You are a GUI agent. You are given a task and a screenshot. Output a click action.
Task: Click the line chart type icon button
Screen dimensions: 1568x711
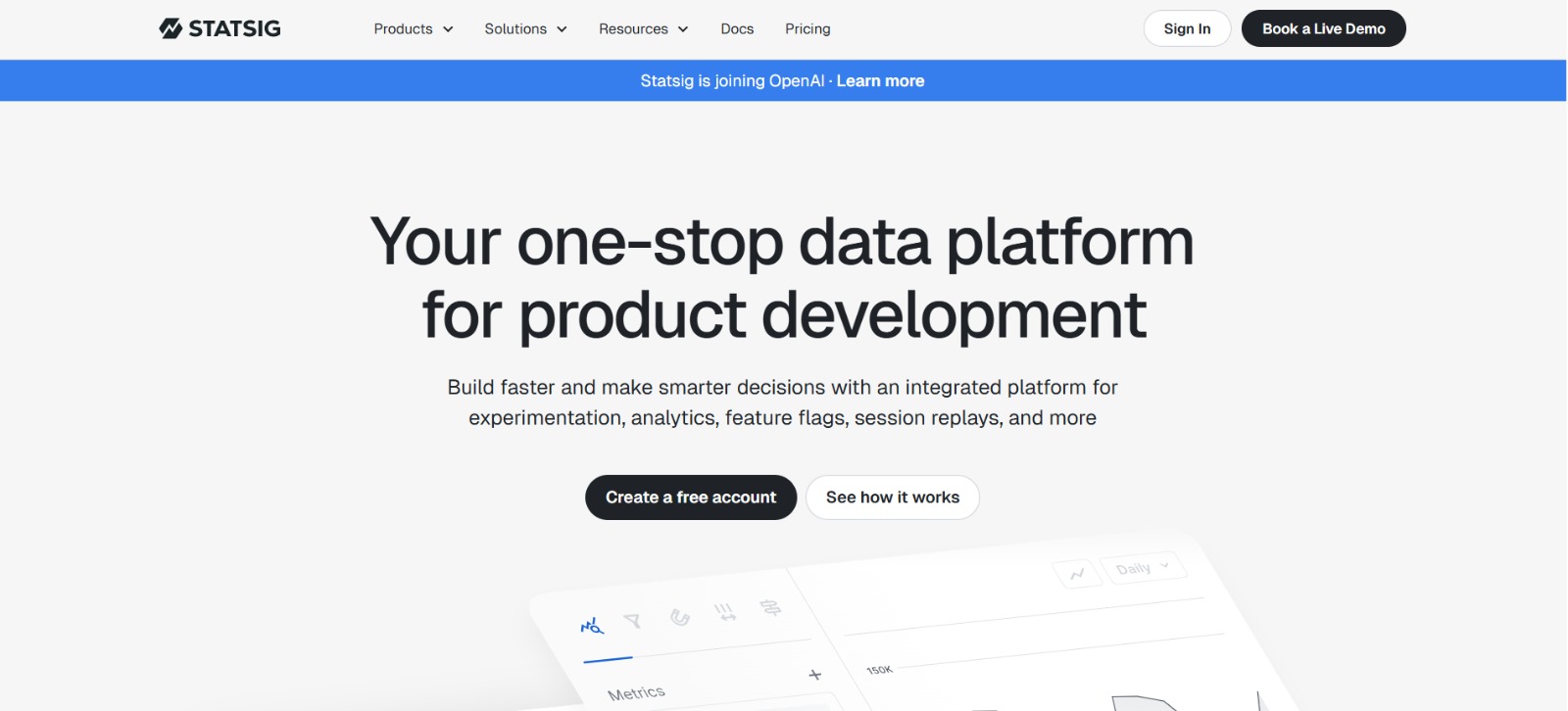coord(1077,574)
